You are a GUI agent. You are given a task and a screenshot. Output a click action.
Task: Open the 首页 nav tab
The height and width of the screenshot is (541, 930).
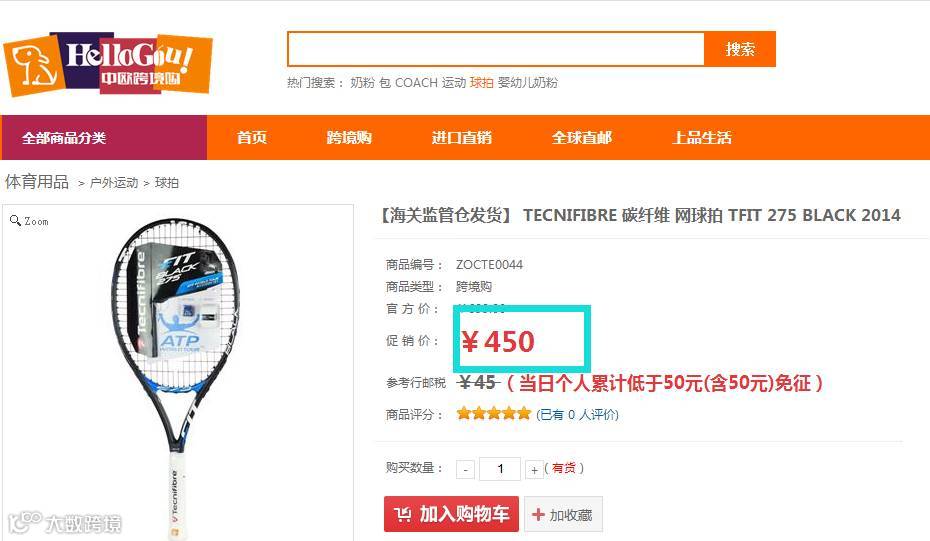252,138
